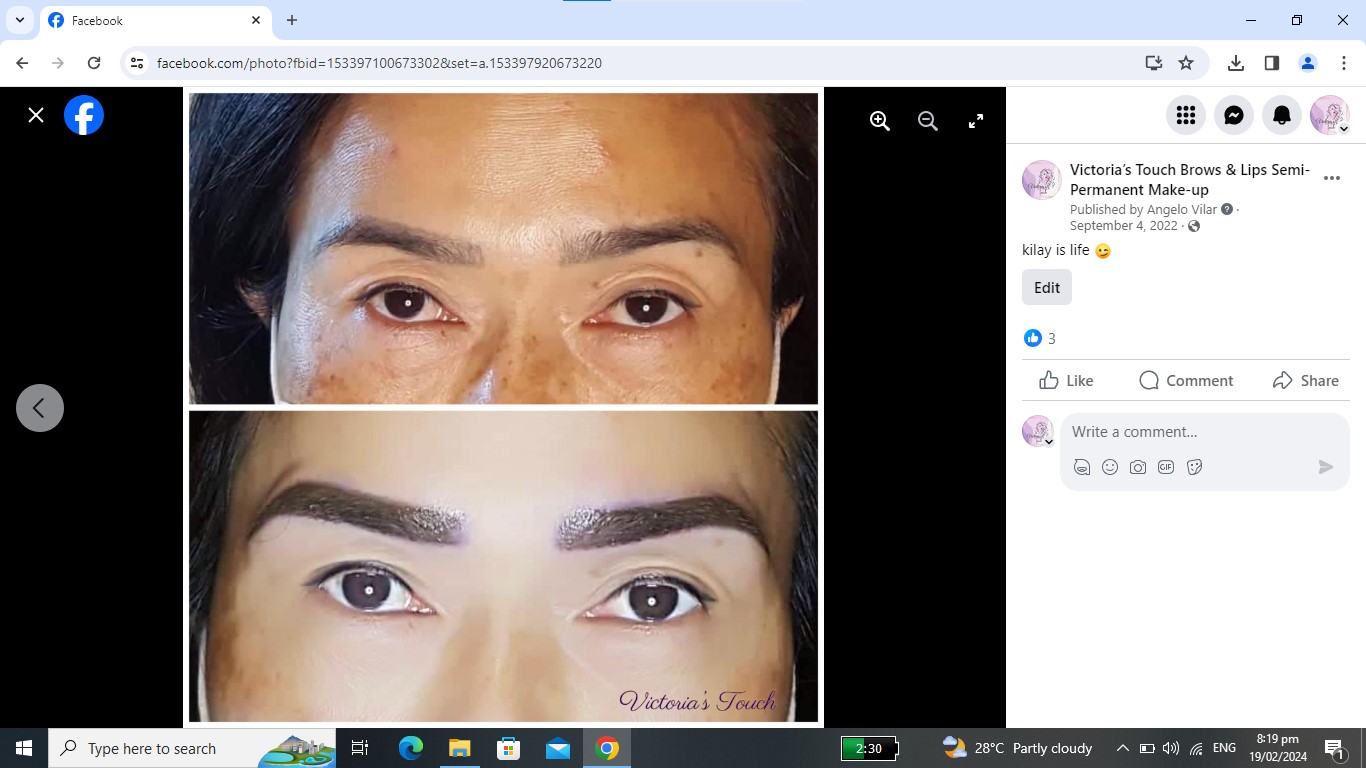
Task: Open the taskbar clock and calendar
Action: 1277,748
